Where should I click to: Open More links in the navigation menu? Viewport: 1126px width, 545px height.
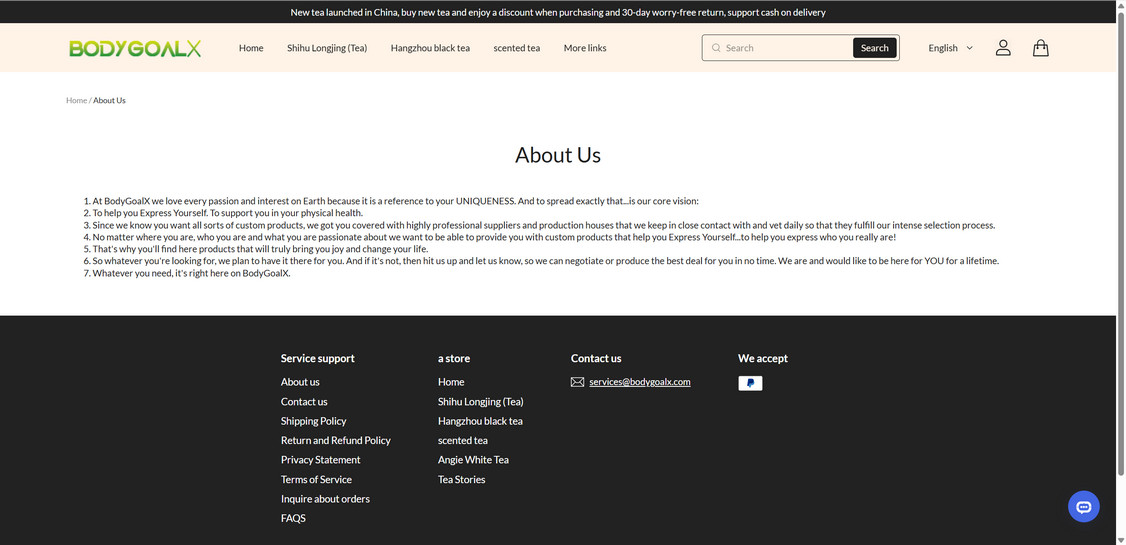(x=585, y=48)
